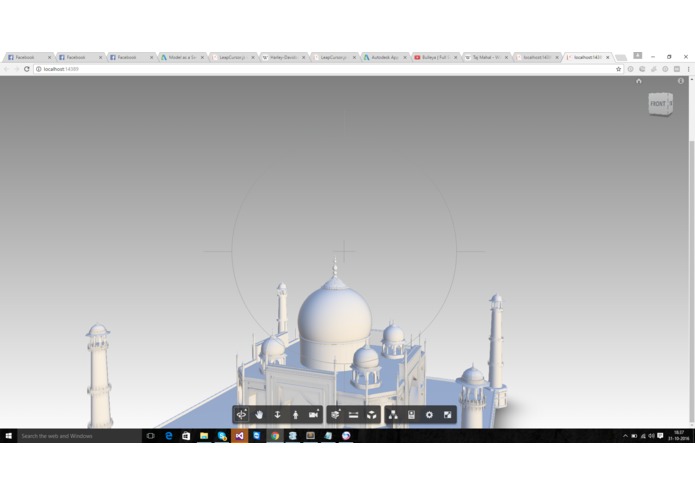This screenshot has width=695, height=494.
Task: Click the info icon at viewer top right
Action: click(x=681, y=81)
